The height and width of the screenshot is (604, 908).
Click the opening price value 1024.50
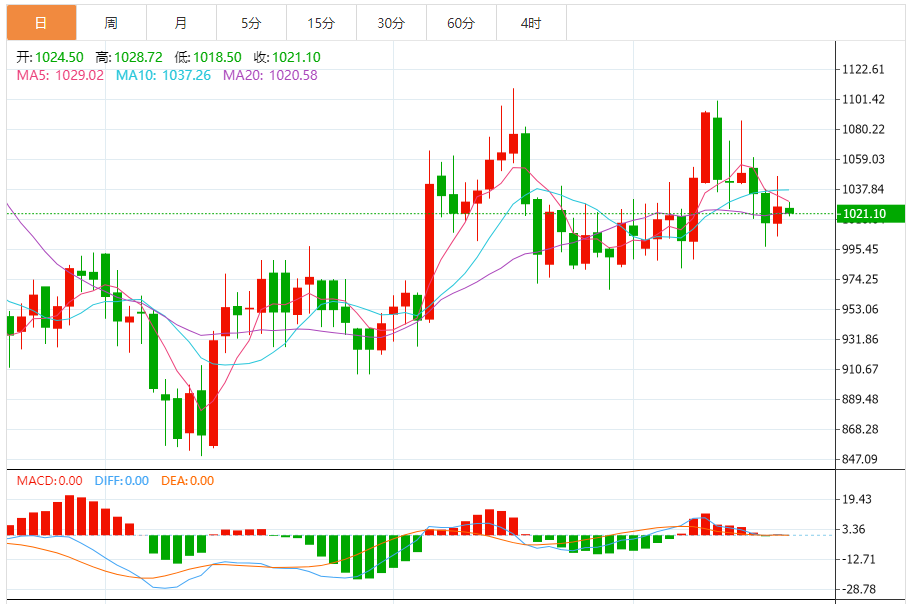(x=59, y=57)
